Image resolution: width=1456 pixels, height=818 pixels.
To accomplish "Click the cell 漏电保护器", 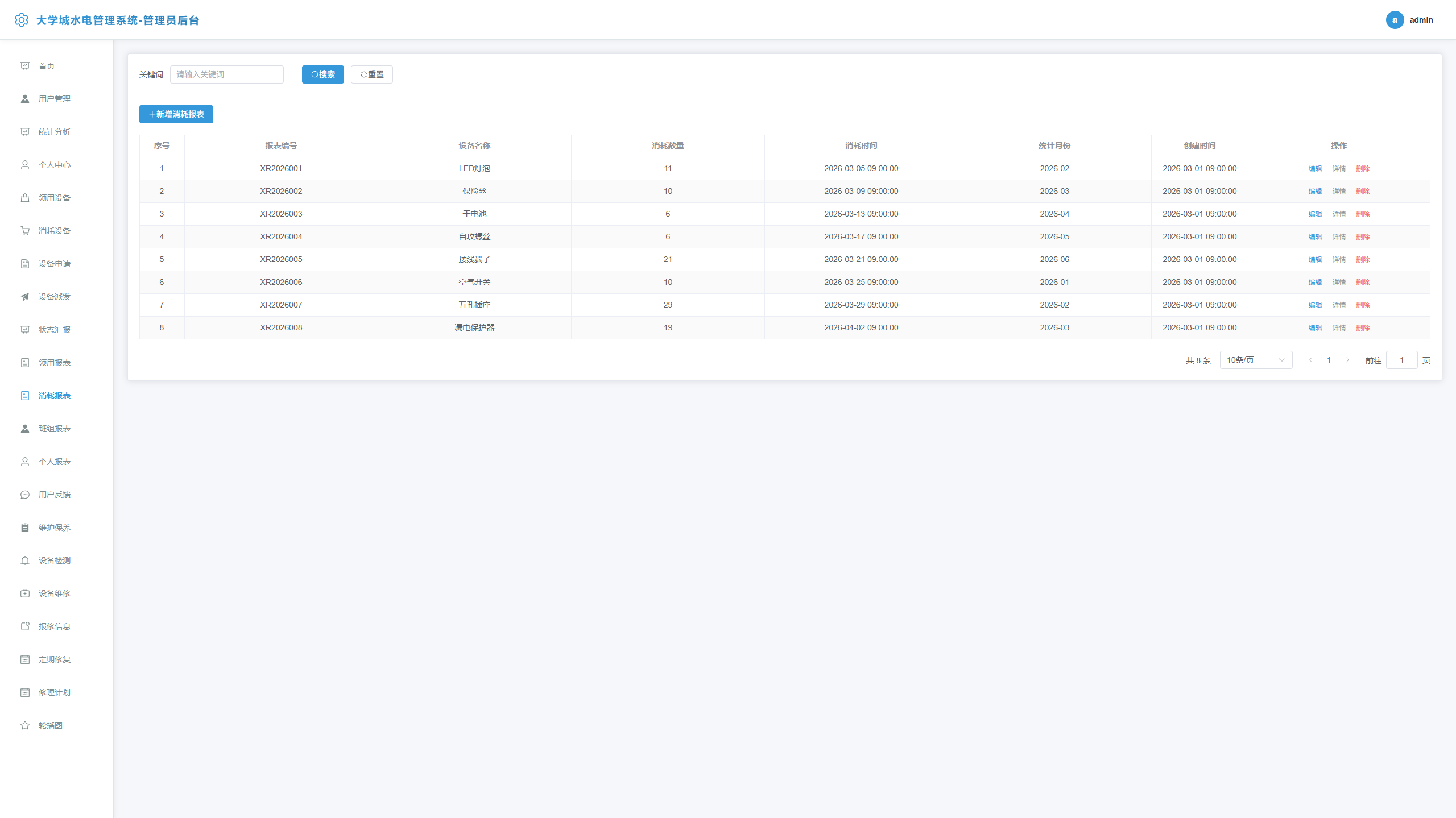I will tap(474, 327).
